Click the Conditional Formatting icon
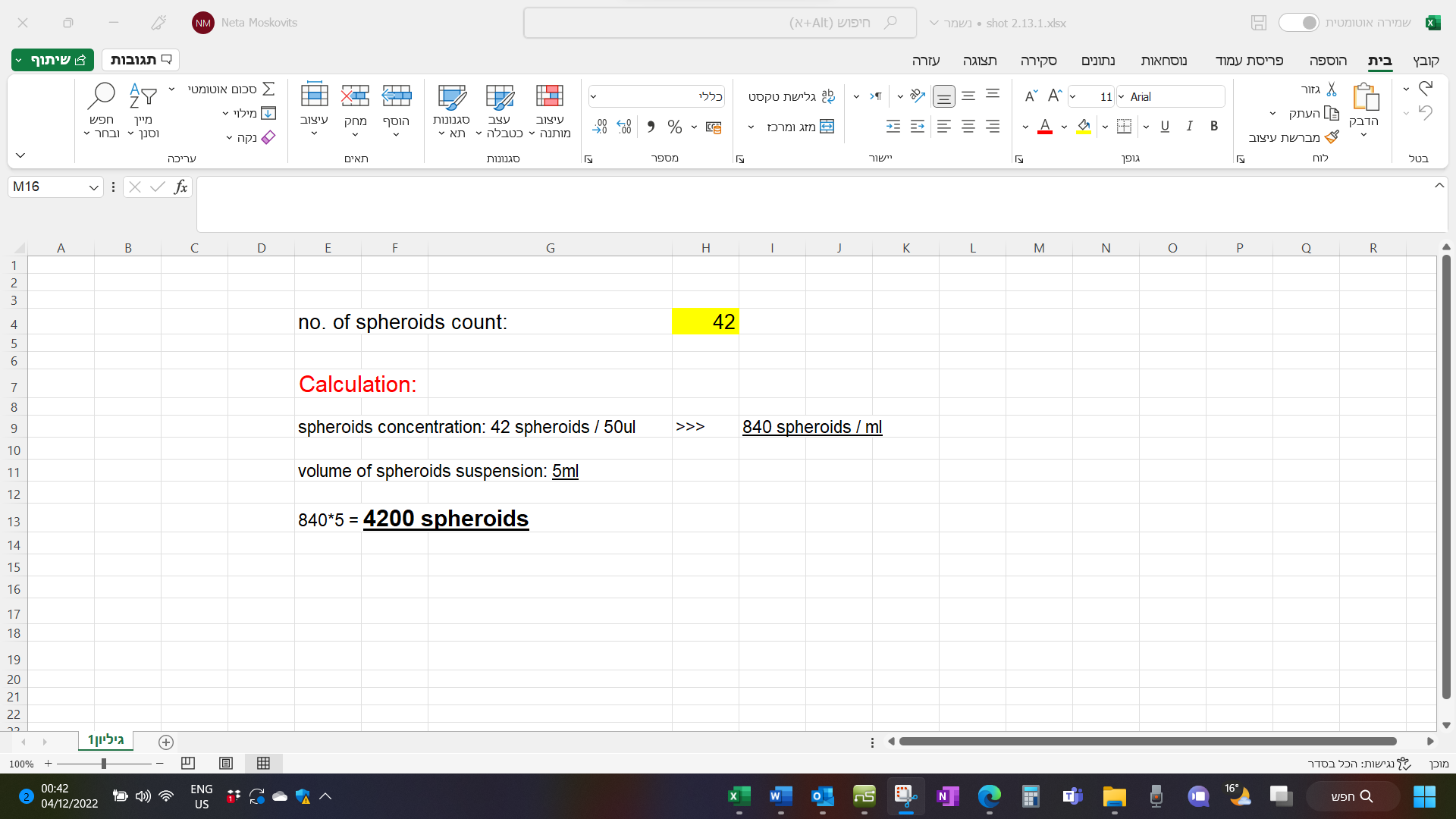 coord(549,96)
